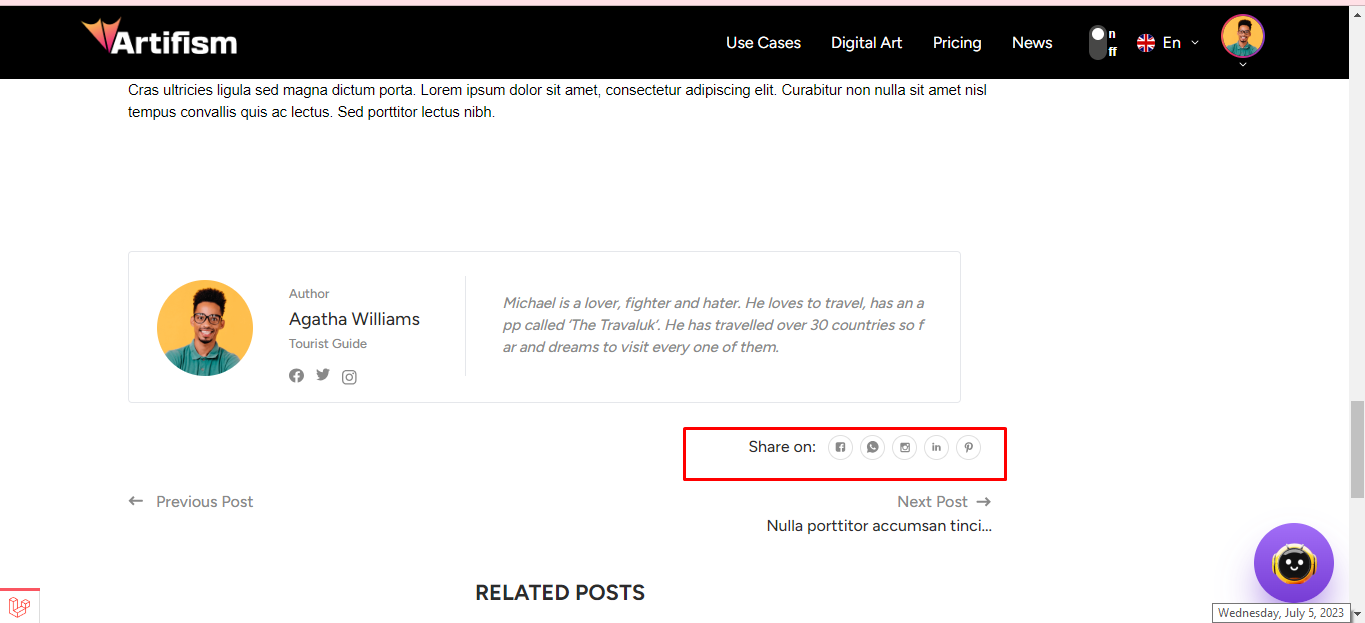Screen dimensions: 1365x623
Task: Expand the En language dropdown
Action: pyautogui.click(x=1168, y=43)
